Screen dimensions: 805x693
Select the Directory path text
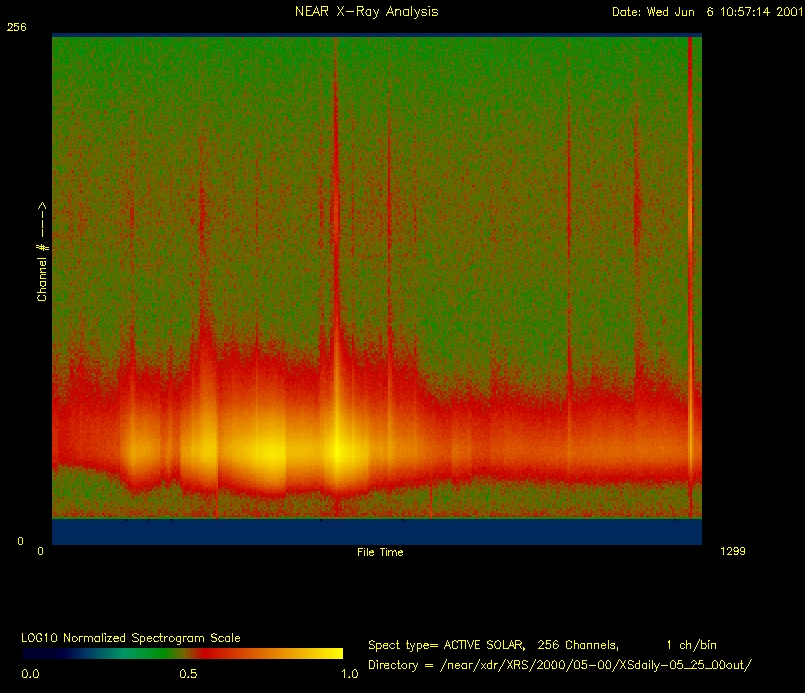click(x=559, y=665)
